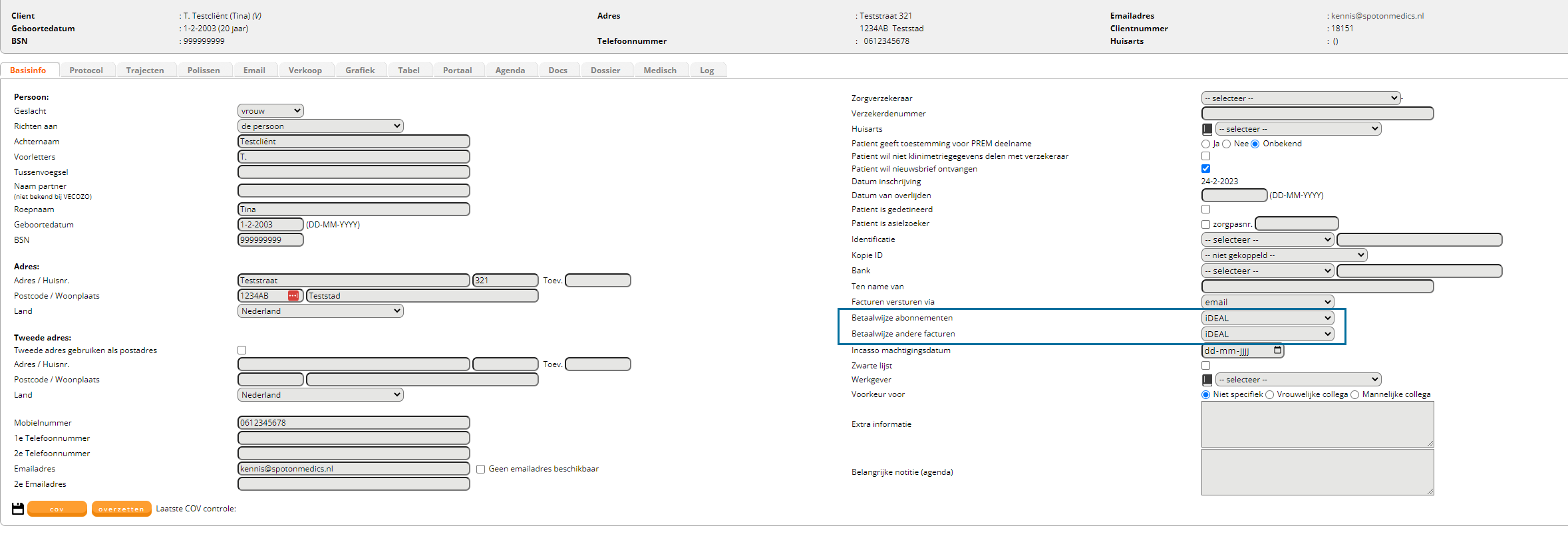Screen dimensions: 1568x538
Task: Click the red postcode lookup icon
Action: tap(293, 296)
